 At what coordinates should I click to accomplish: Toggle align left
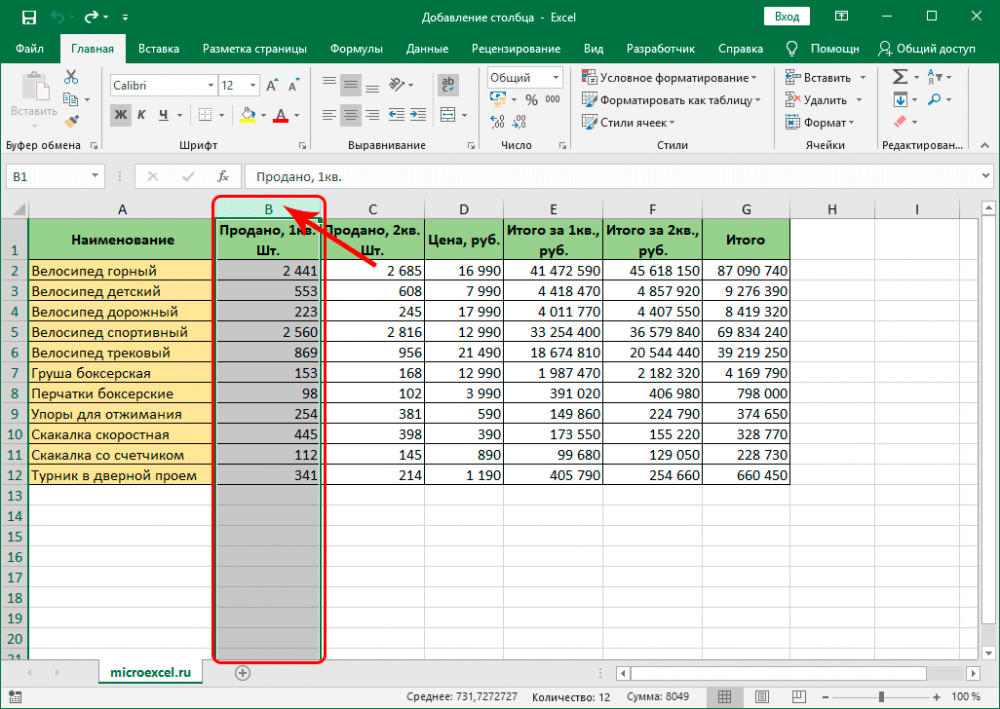329,115
